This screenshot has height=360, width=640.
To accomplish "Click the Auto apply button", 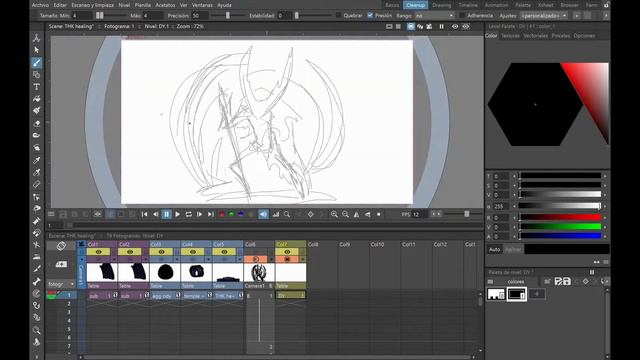I will 495,249.
